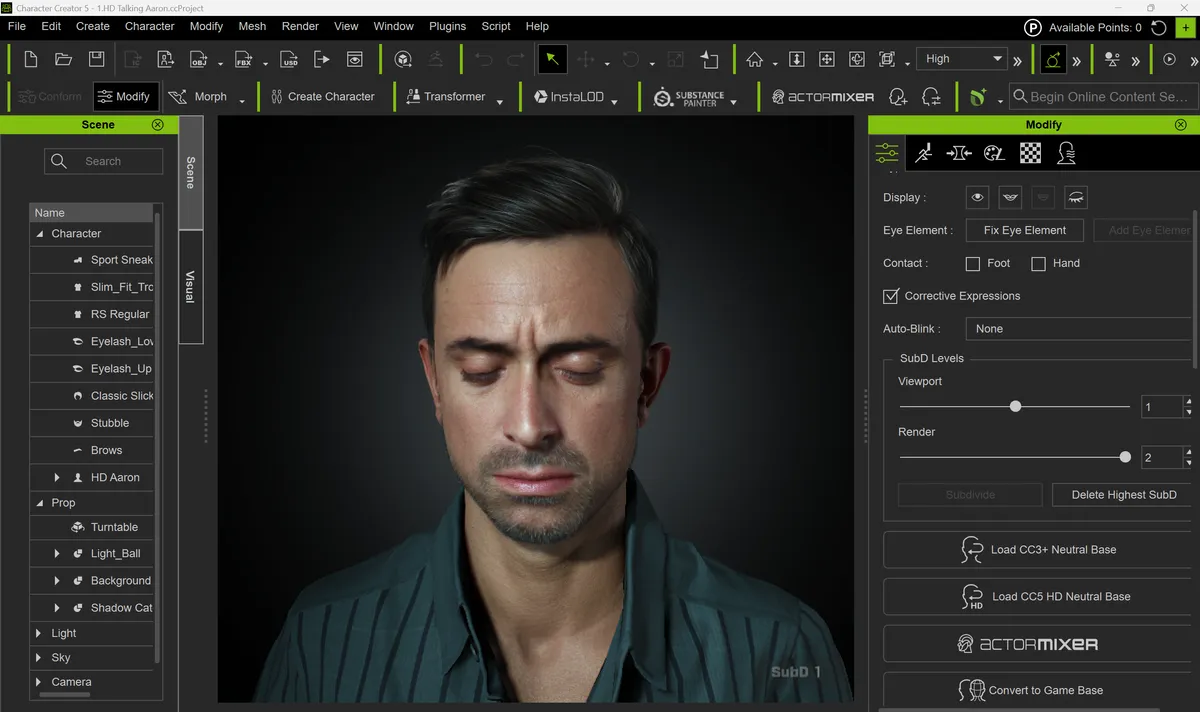Switch to the Visual side tab
This screenshot has height=712, width=1200.
[x=191, y=287]
